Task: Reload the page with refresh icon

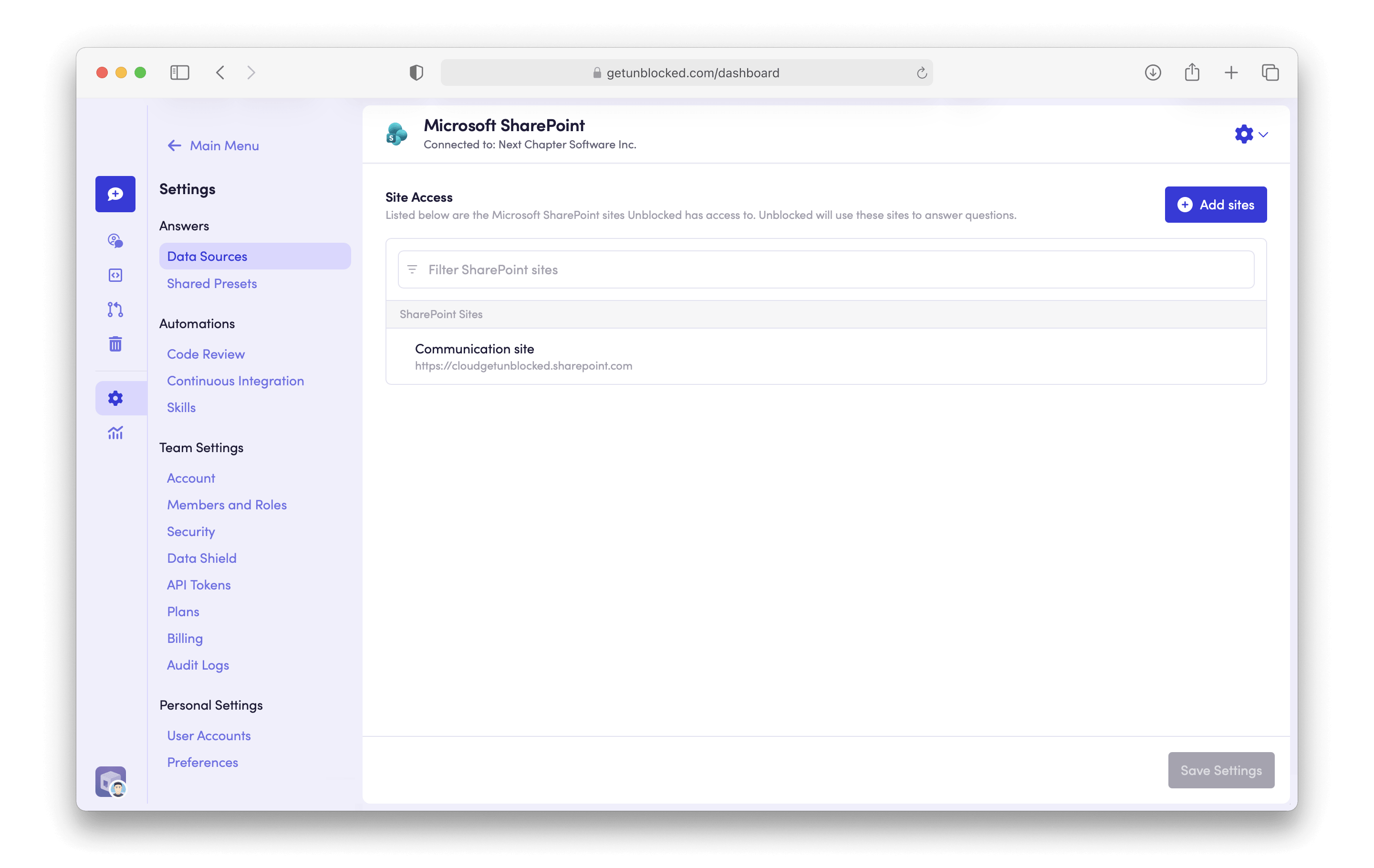Action: [922, 73]
